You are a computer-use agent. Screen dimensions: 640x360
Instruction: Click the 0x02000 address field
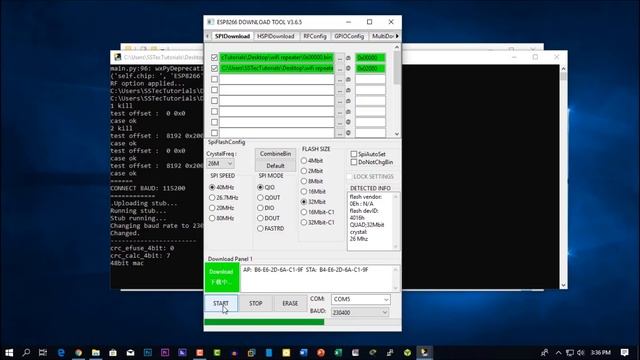coord(370,68)
